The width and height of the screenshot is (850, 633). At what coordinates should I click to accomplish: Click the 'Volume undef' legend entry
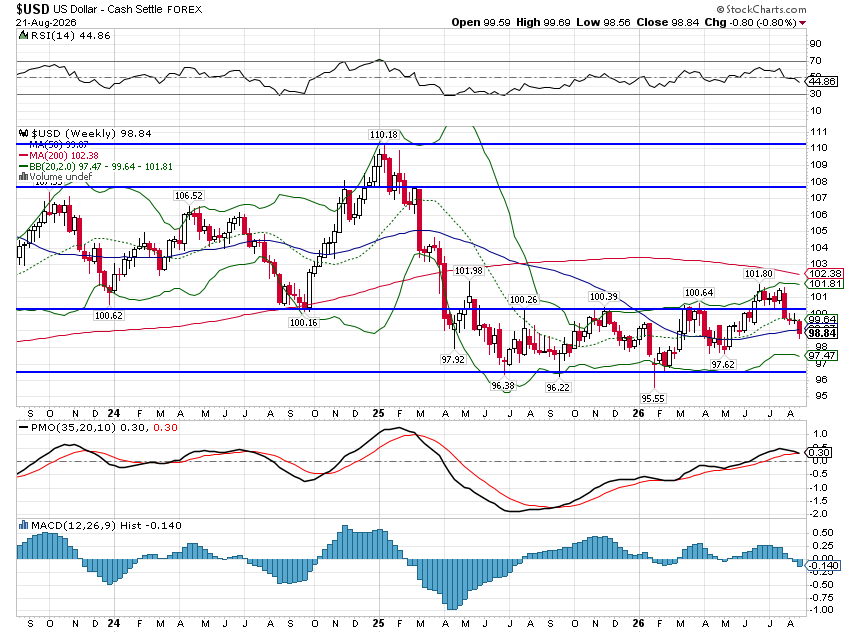[x=61, y=177]
